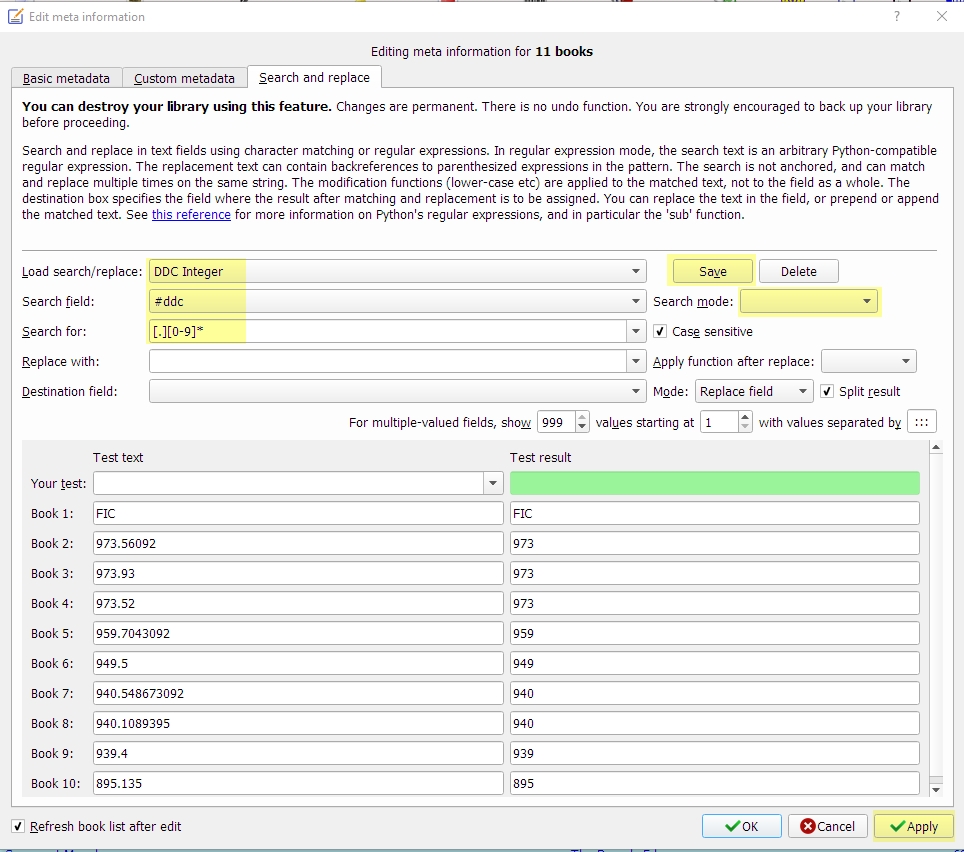Image resolution: width=964 pixels, height=852 pixels.
Task: Delete the saved search/replace entry
Action: tap(798, 271)
